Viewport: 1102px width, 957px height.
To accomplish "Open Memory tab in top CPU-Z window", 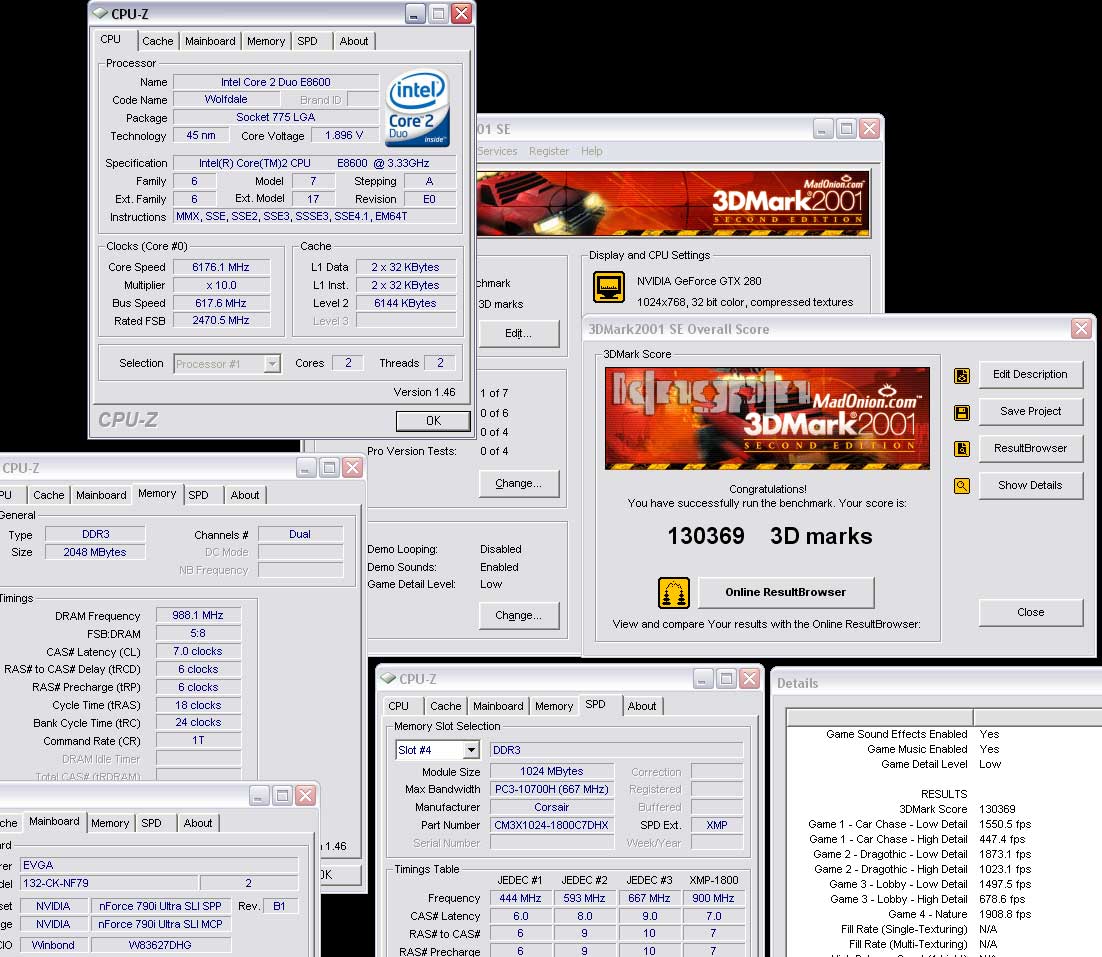I will (x=266, y=41).
